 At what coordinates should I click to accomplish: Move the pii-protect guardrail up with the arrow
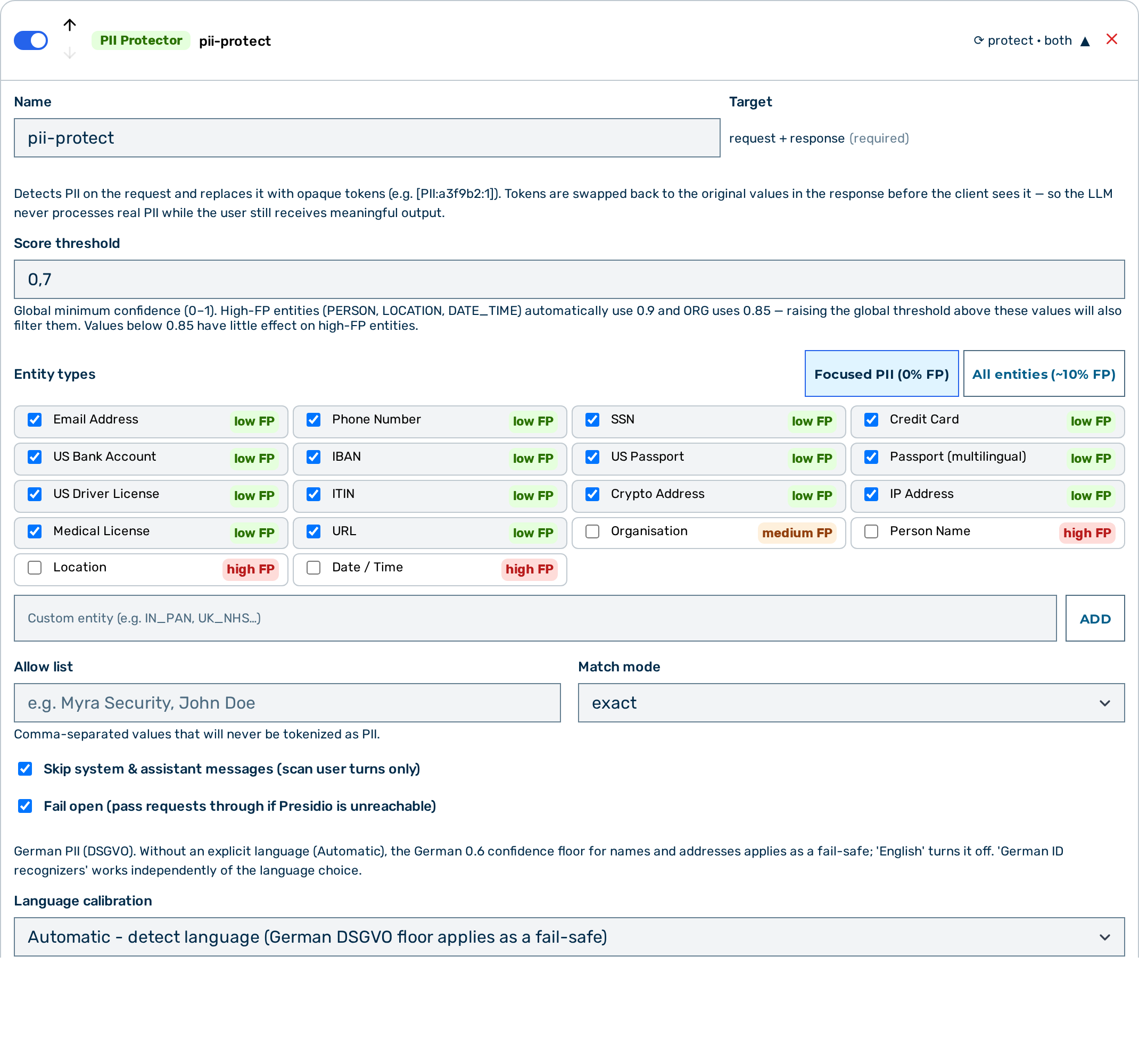coord(69,25)
